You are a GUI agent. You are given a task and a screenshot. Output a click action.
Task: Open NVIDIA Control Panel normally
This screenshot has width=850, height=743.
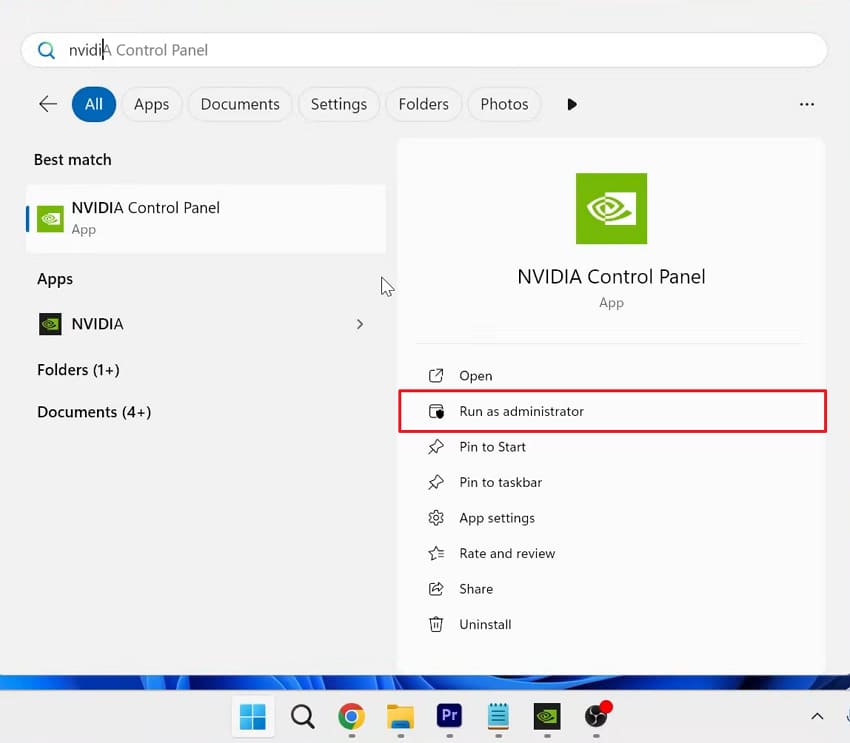point(476,375)
